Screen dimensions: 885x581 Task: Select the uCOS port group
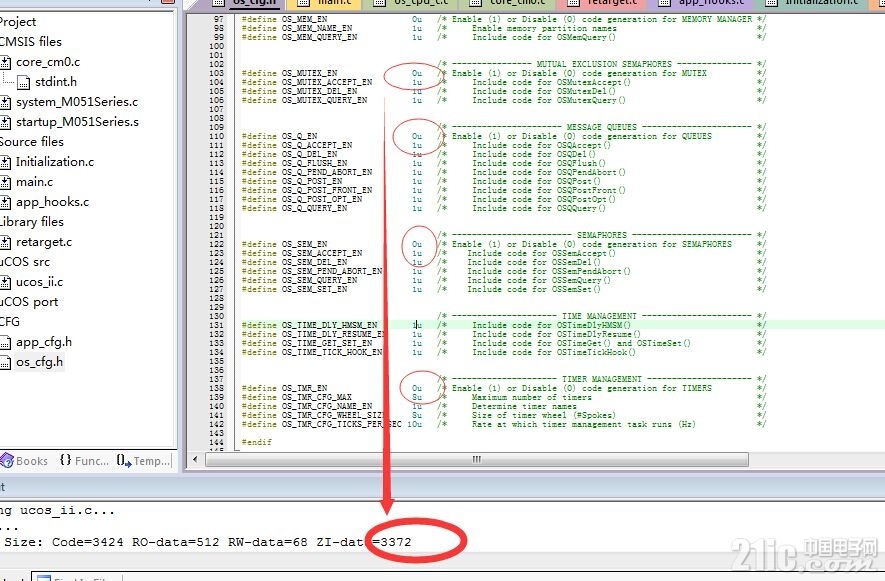click(29, 302)
